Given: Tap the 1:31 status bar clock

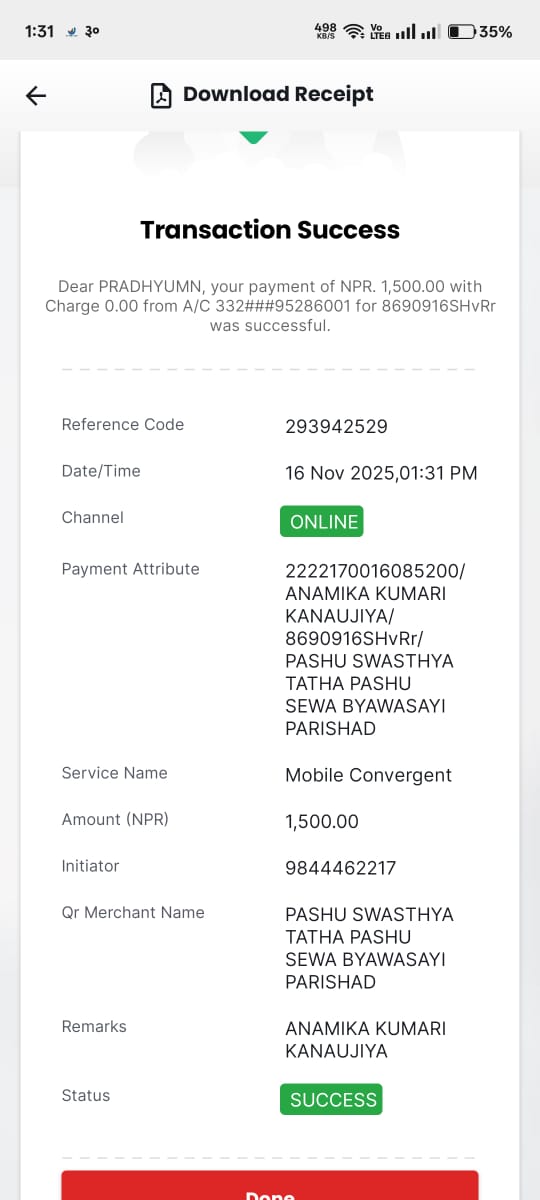Looking at the screenshot, I should point(39,31).
